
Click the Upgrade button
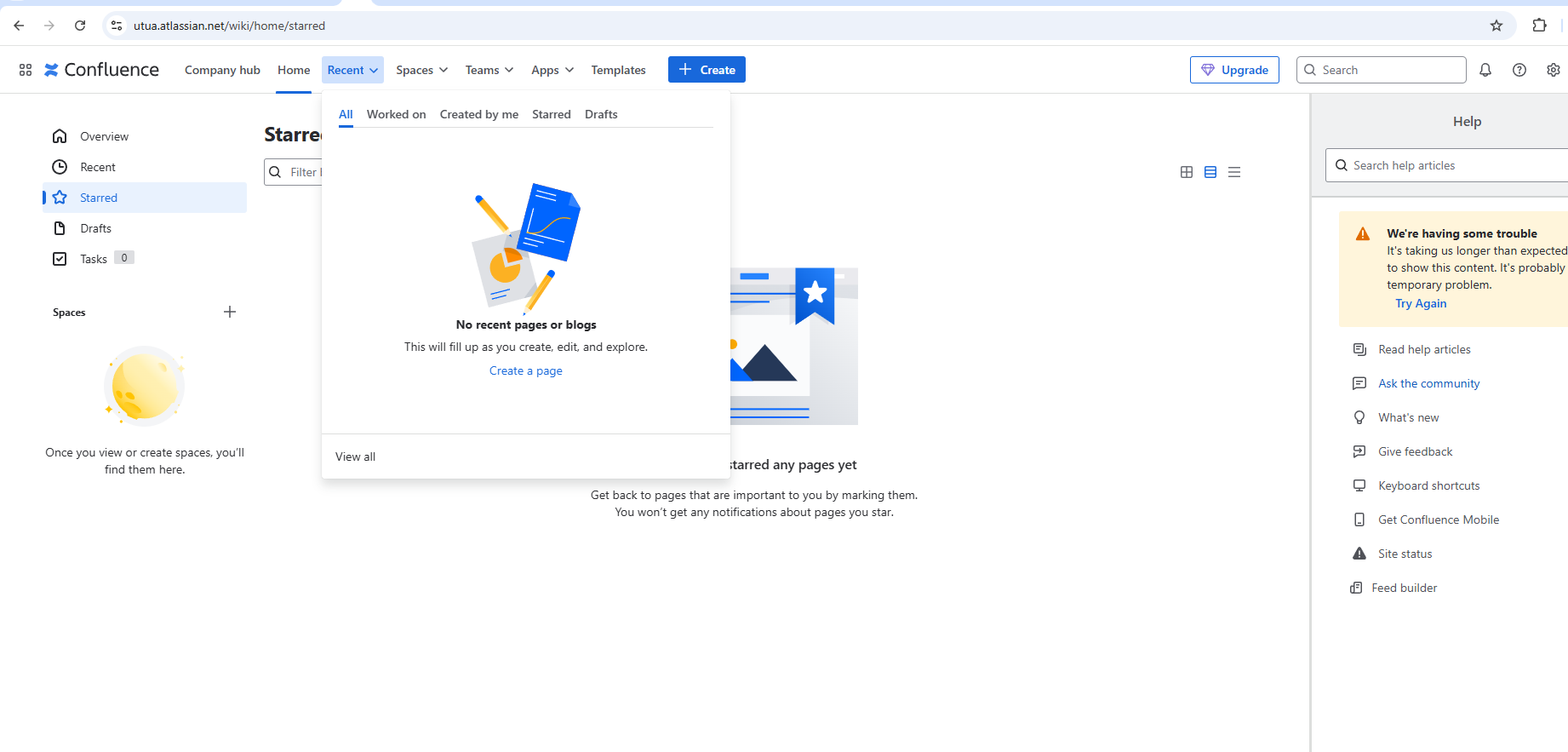point(1234,70)
